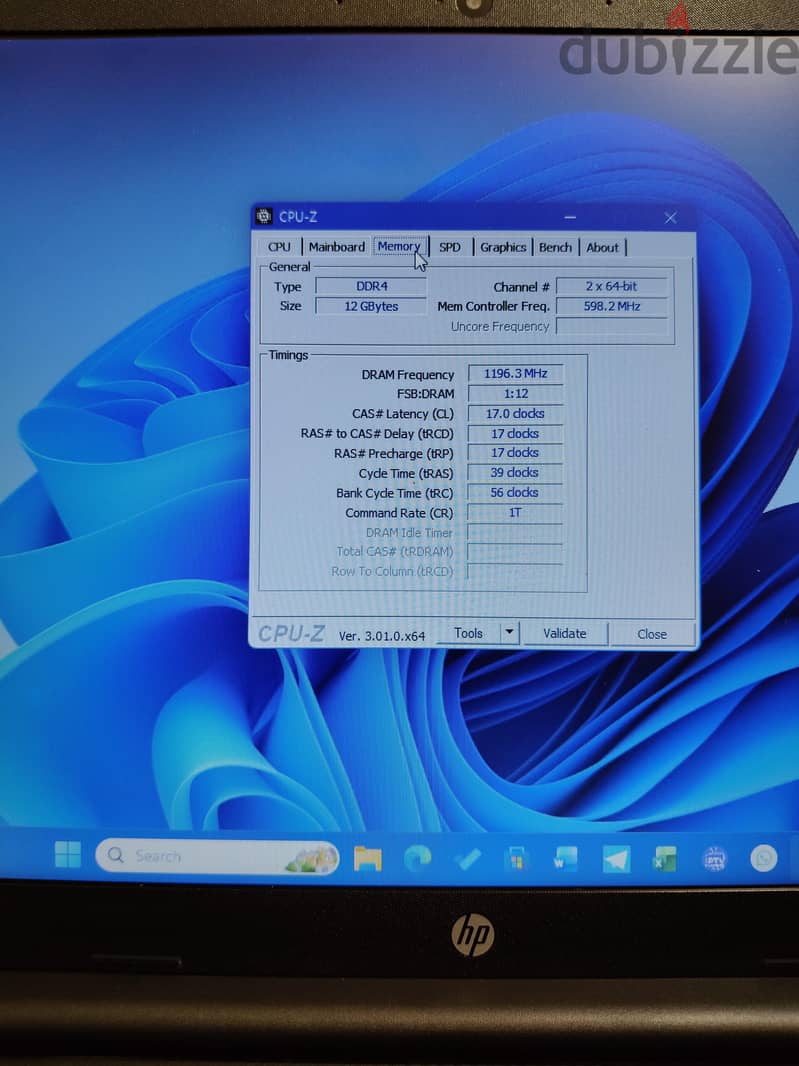Open File Explorer from the taskbar
Screen dimensions: 799x1066
click(368, 858)
